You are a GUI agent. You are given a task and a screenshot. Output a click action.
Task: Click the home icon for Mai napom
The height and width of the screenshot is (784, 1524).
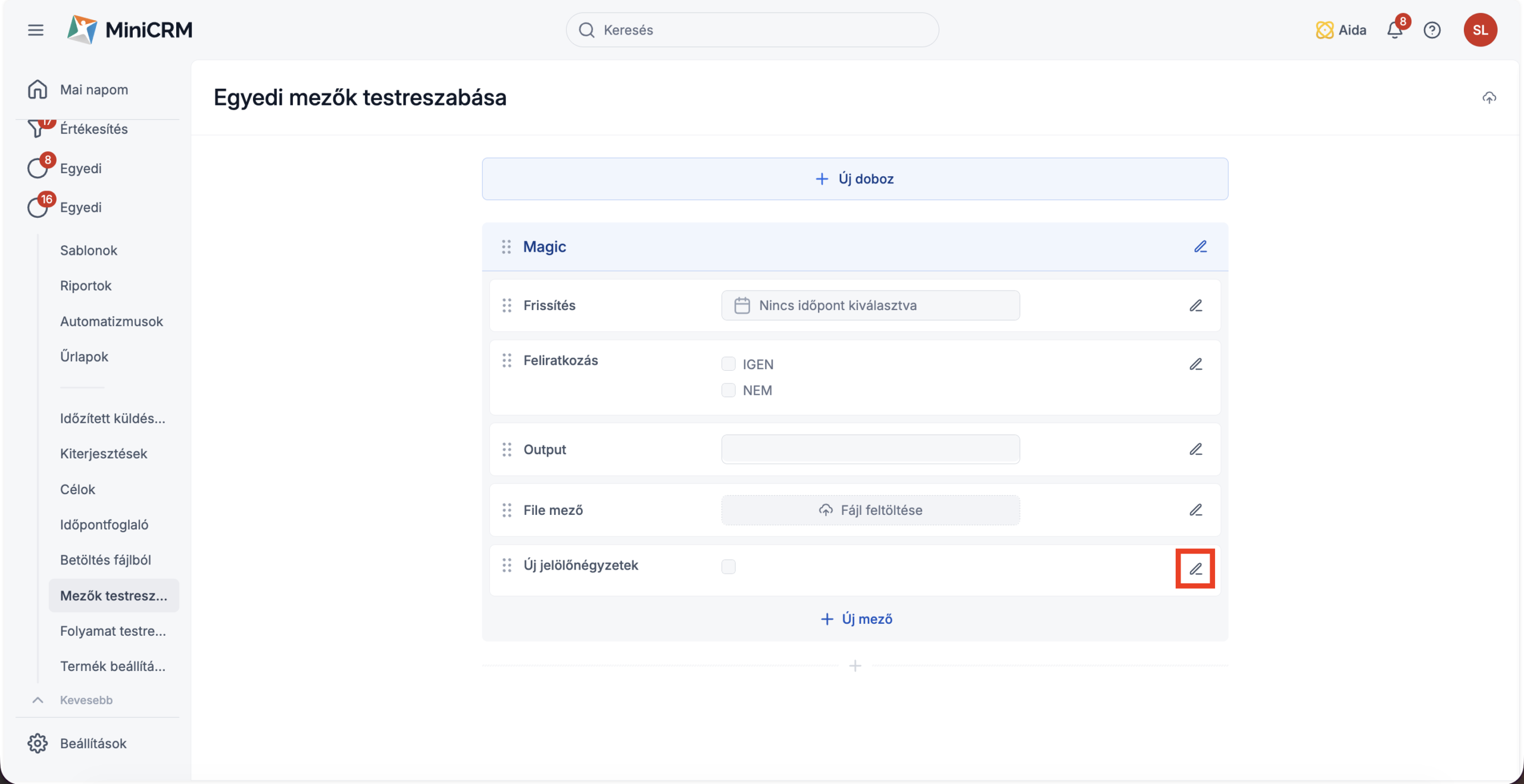[38, 89]
